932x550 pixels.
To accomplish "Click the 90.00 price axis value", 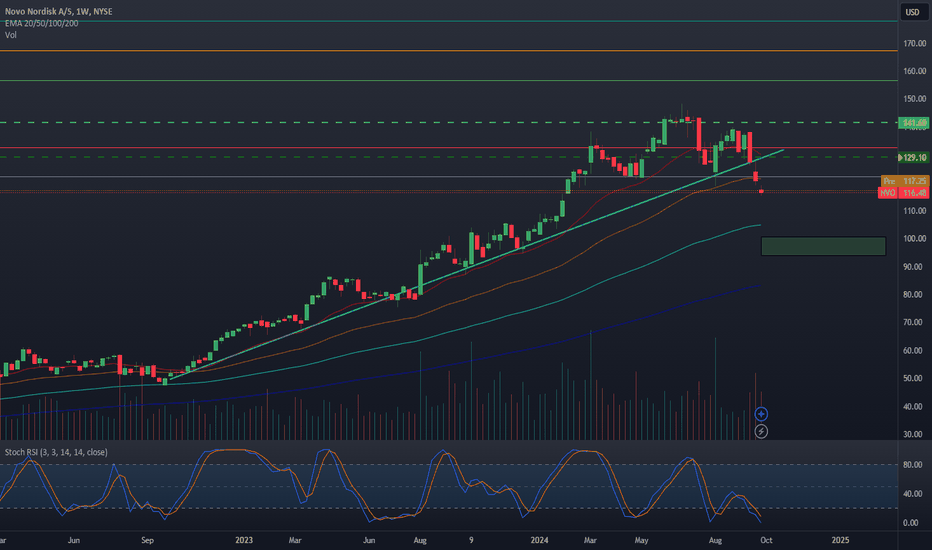I will coord(915,266).
